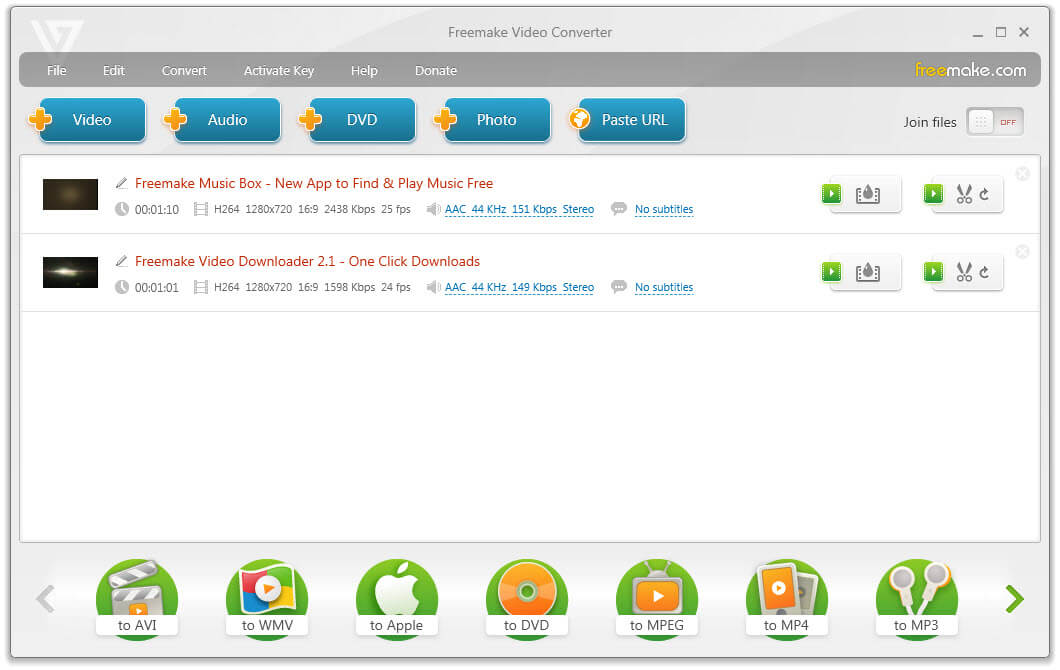1060x670 pixels.
Task: Click the 1598 Kbps video info text
Action: coord(350,287)
